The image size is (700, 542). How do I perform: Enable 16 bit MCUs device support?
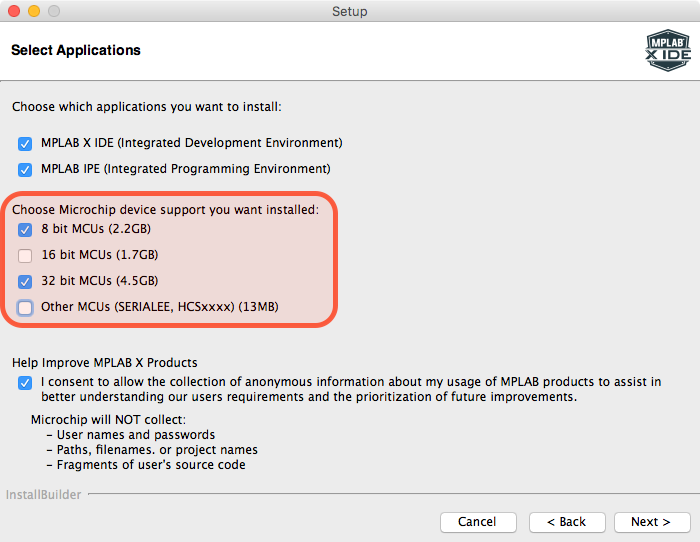pyautogui.click(x=25, y=255)
